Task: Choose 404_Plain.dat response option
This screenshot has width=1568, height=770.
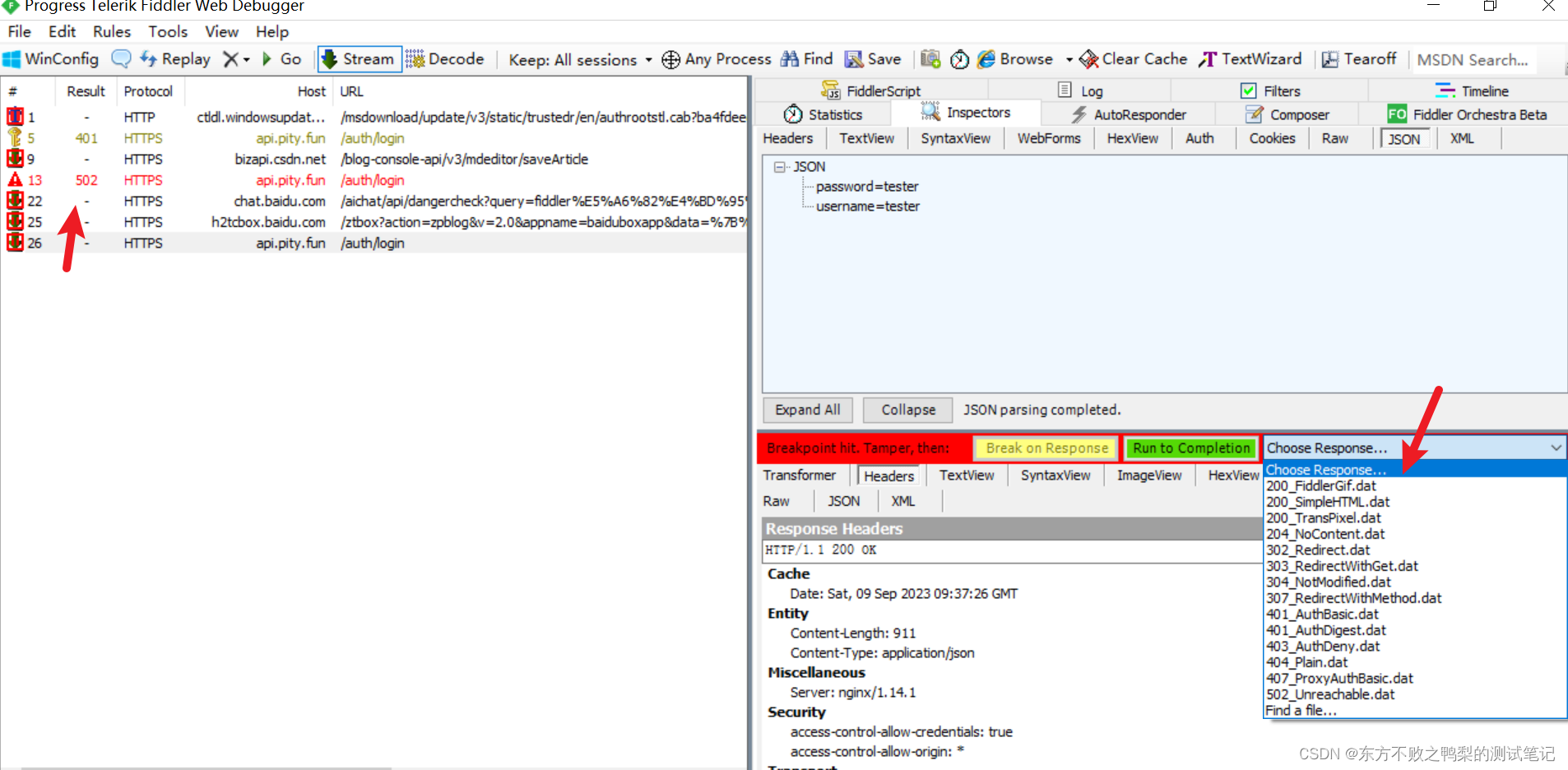Action: (x=1307, y=662)
